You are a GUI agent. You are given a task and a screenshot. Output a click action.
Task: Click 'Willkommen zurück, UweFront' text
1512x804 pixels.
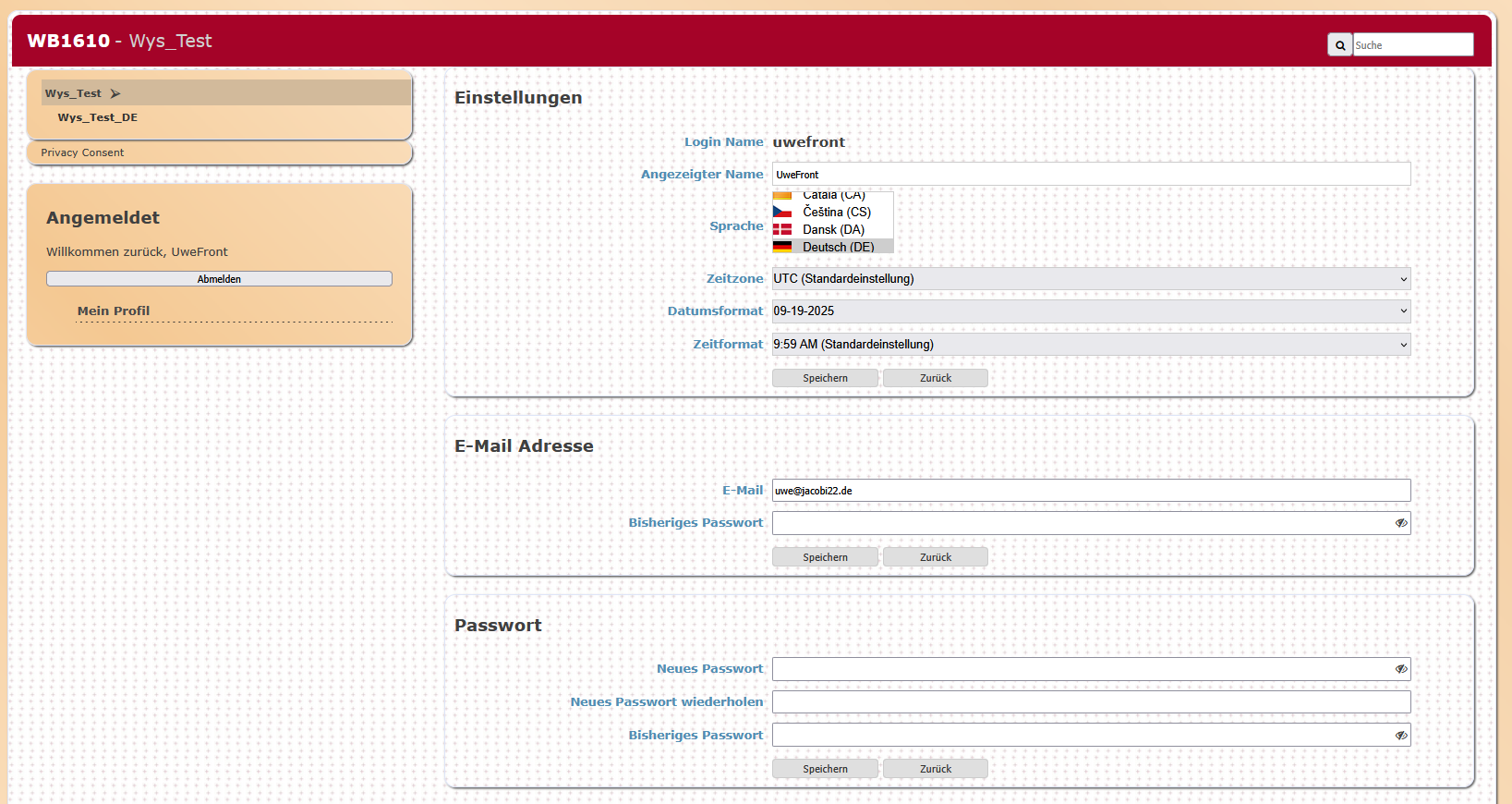coord(137,251)
